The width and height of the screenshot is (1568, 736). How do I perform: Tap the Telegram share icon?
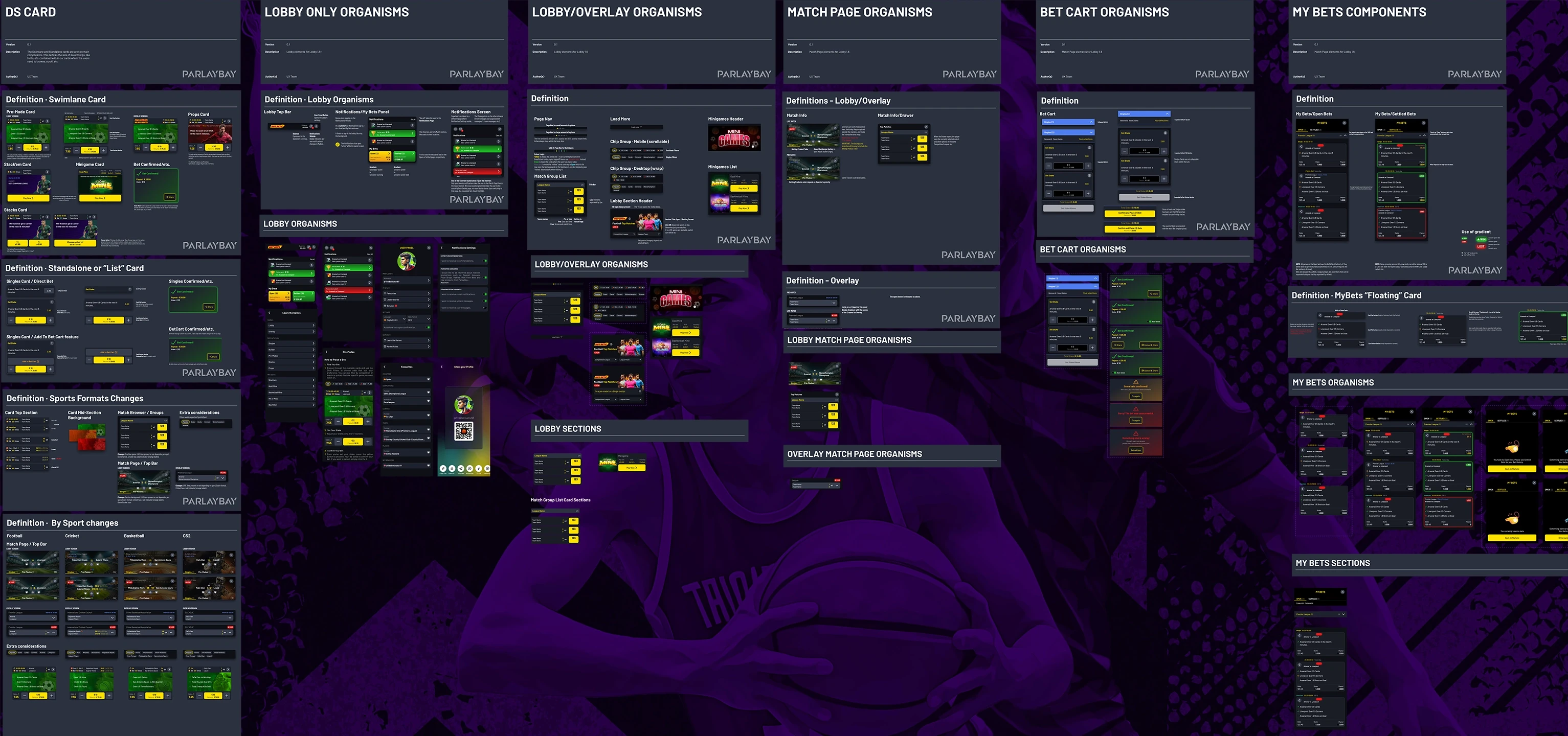[461, 468]
